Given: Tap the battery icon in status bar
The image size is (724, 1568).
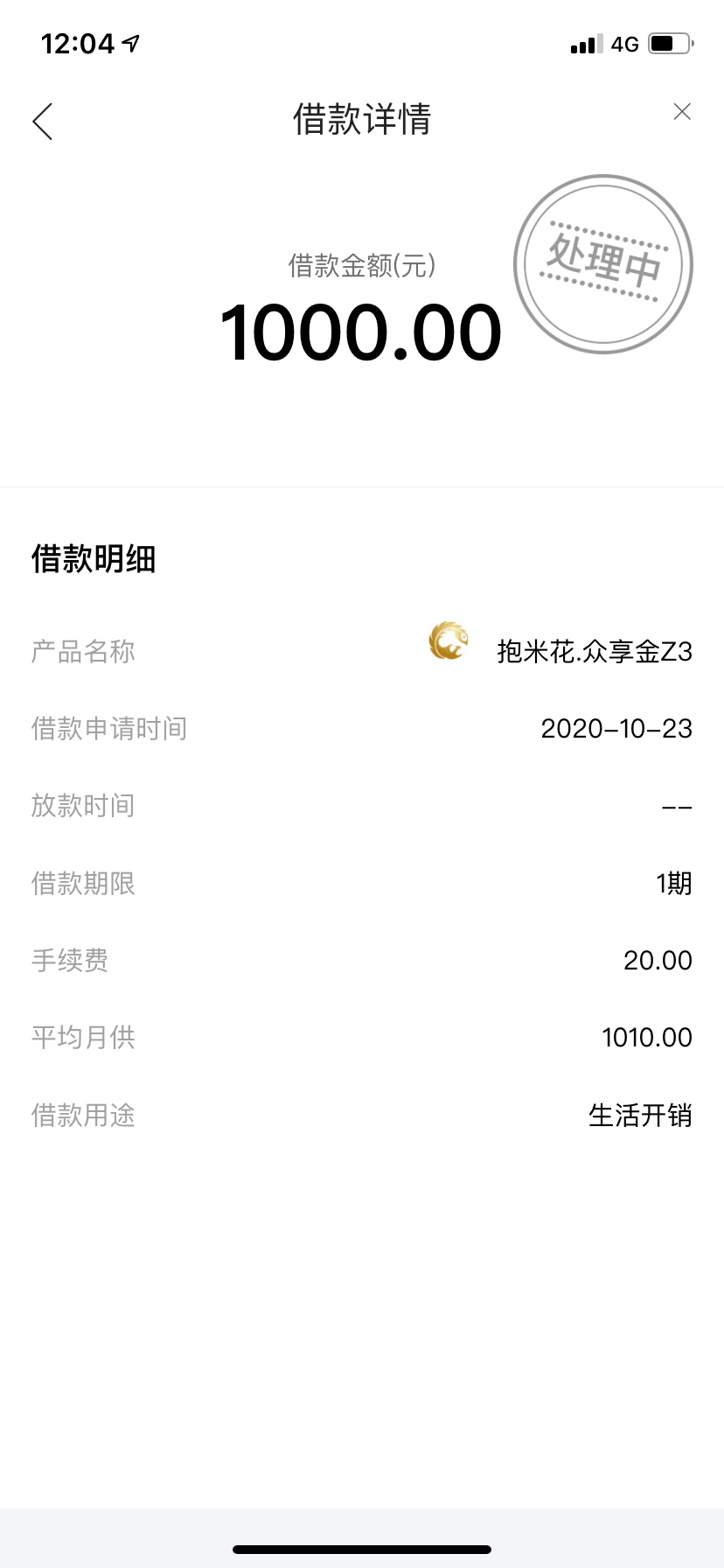Looking at the screenshot, I should click(x=672, y=43).
